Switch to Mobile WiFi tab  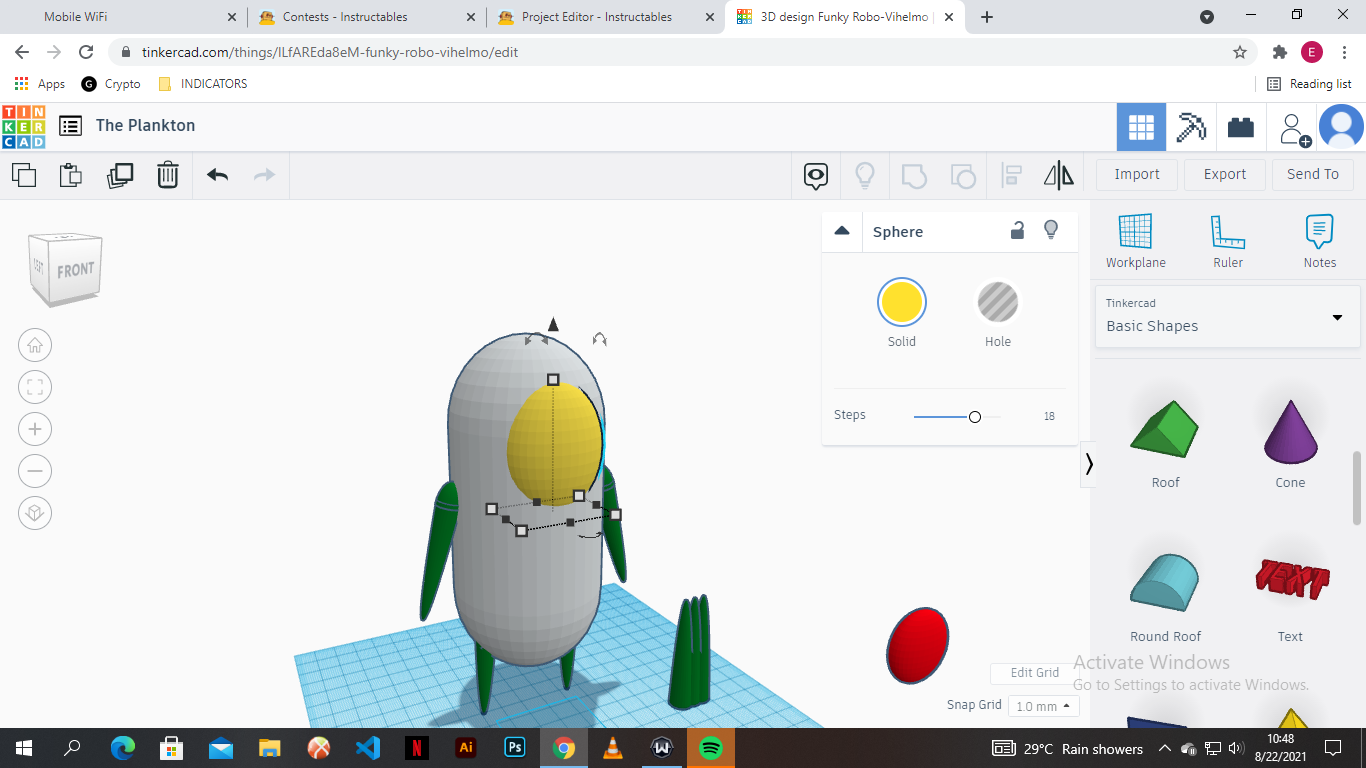[x=124, y=17]
